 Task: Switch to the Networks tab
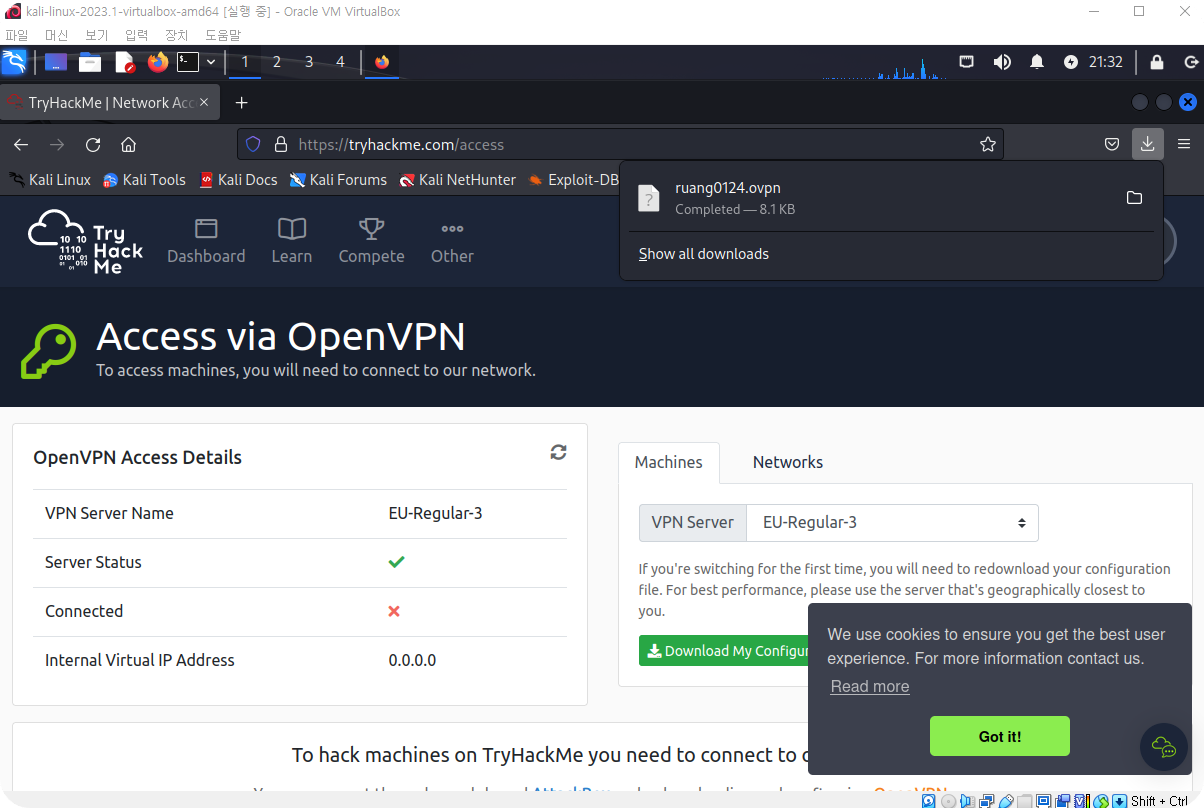(x=788, y=462)
